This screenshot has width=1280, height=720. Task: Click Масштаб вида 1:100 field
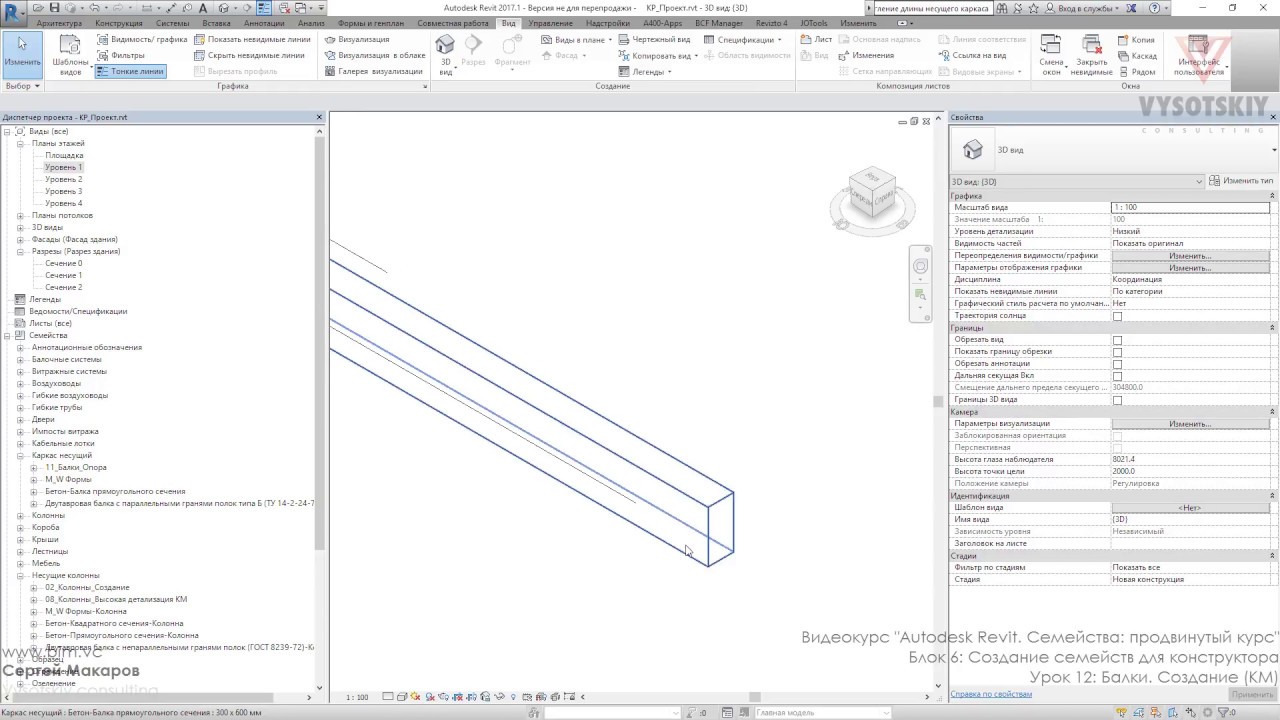[1190, 207]
